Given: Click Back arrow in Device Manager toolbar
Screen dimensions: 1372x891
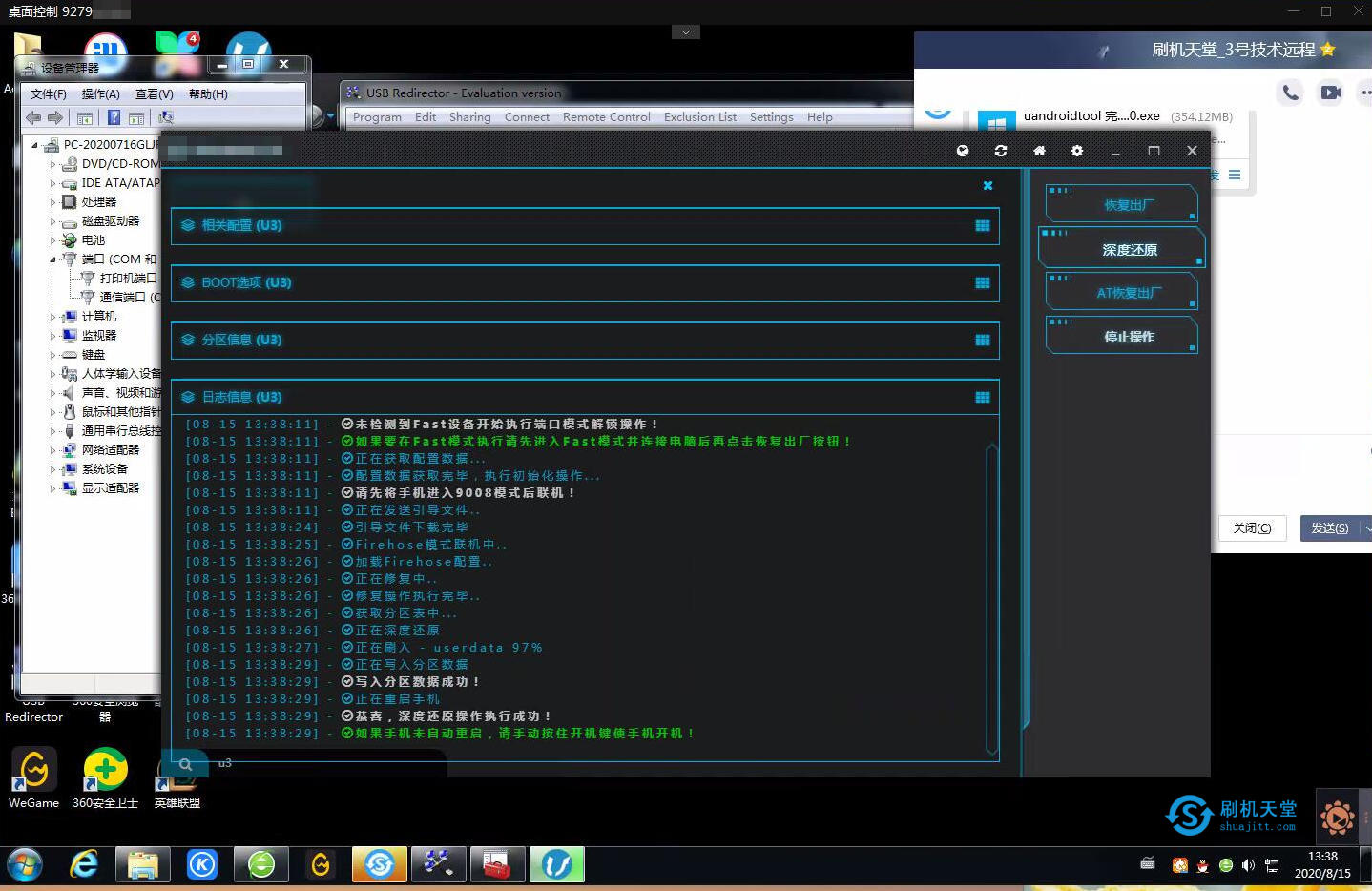Looking at the screenshot, I should pyautogui.click(x=33, y=117).
